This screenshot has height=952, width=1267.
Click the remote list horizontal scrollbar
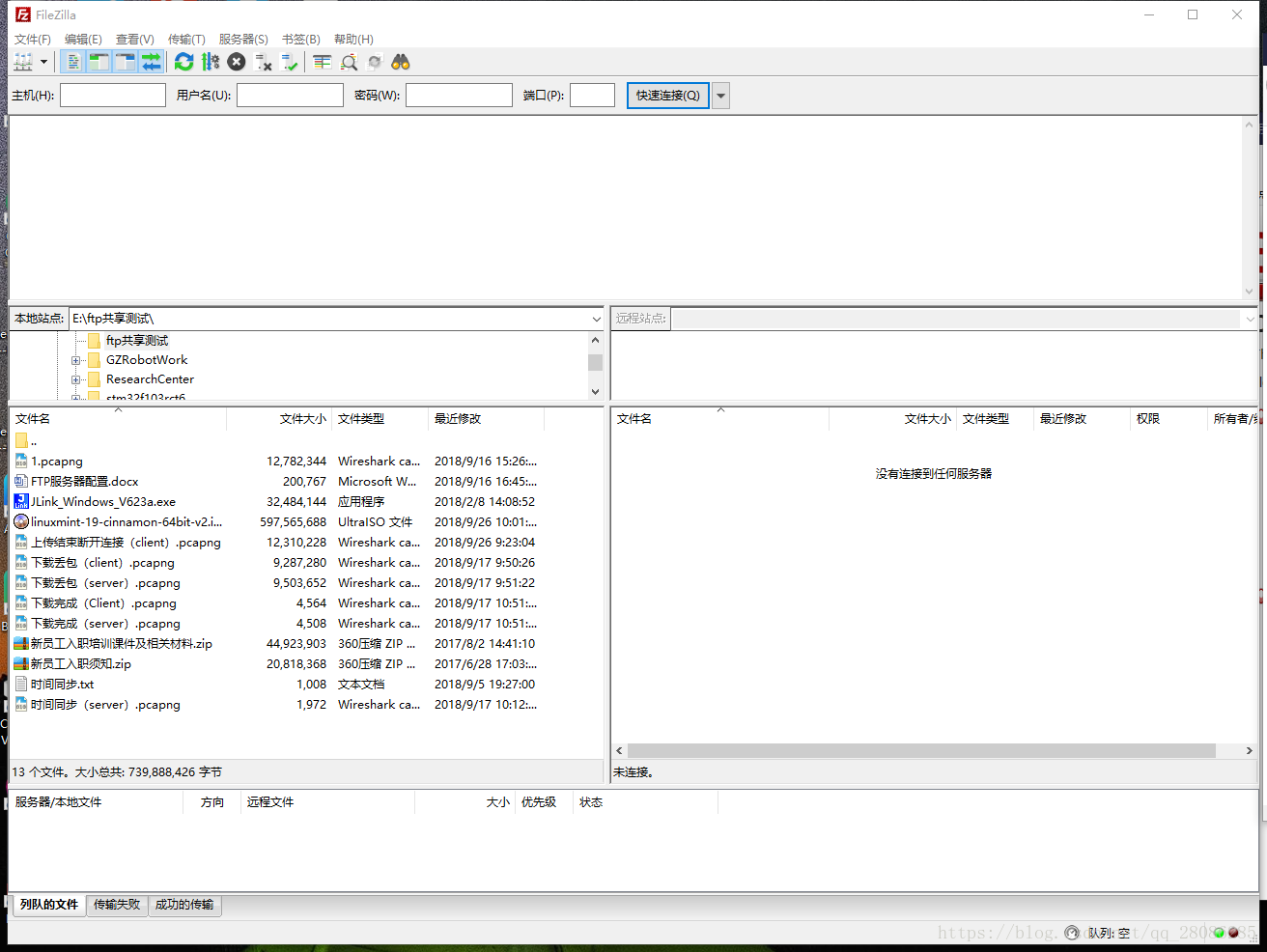point(921,750)
